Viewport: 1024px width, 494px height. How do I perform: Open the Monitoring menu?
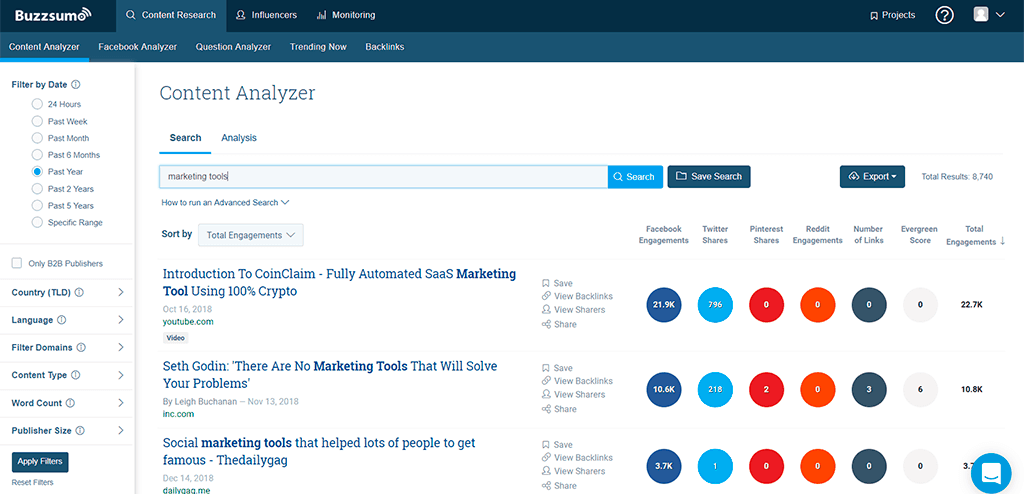pyautogui.click(x=345, y=15)
